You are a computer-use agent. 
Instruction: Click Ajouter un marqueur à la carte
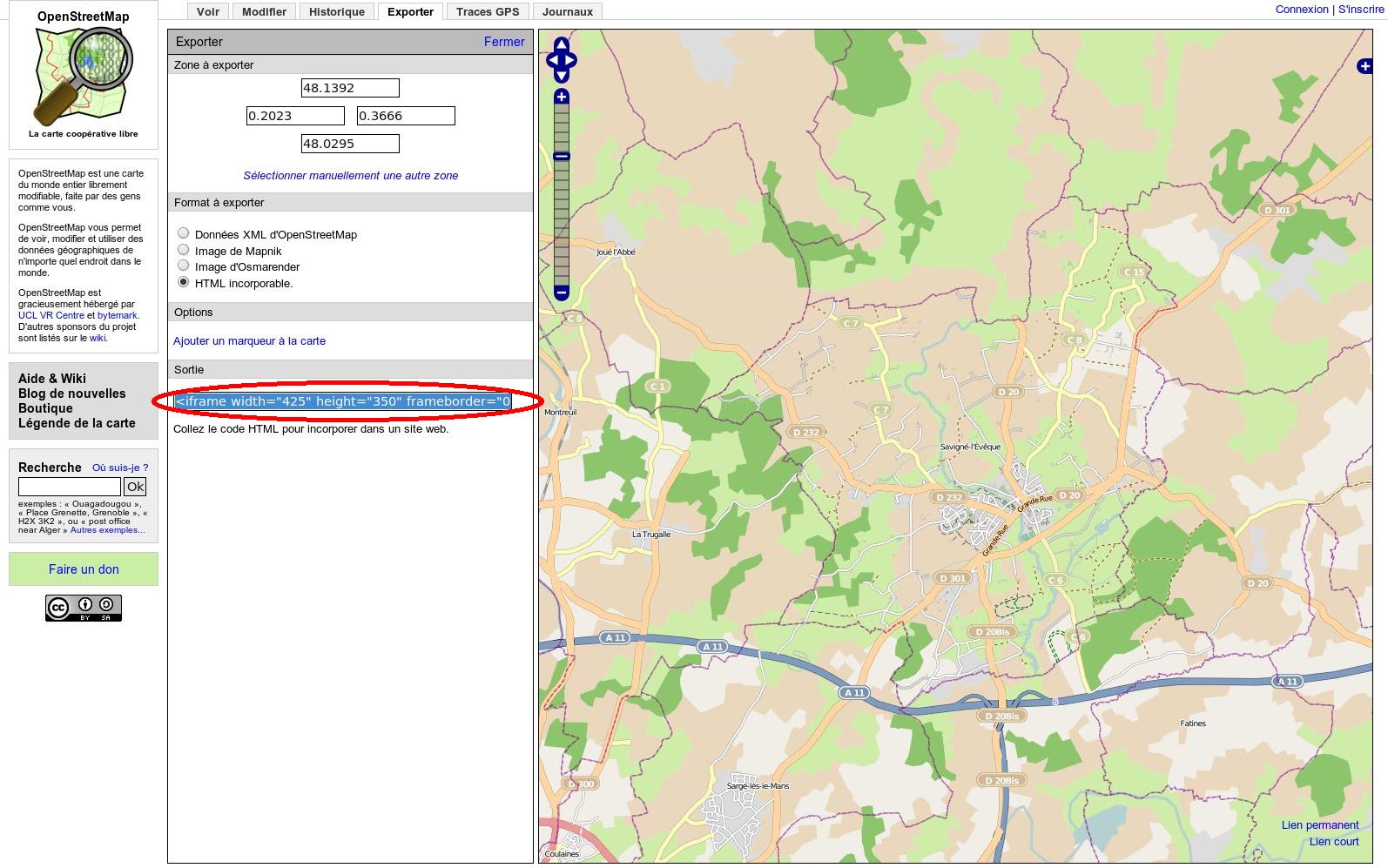pyautogui.click(x=249, y=340)
